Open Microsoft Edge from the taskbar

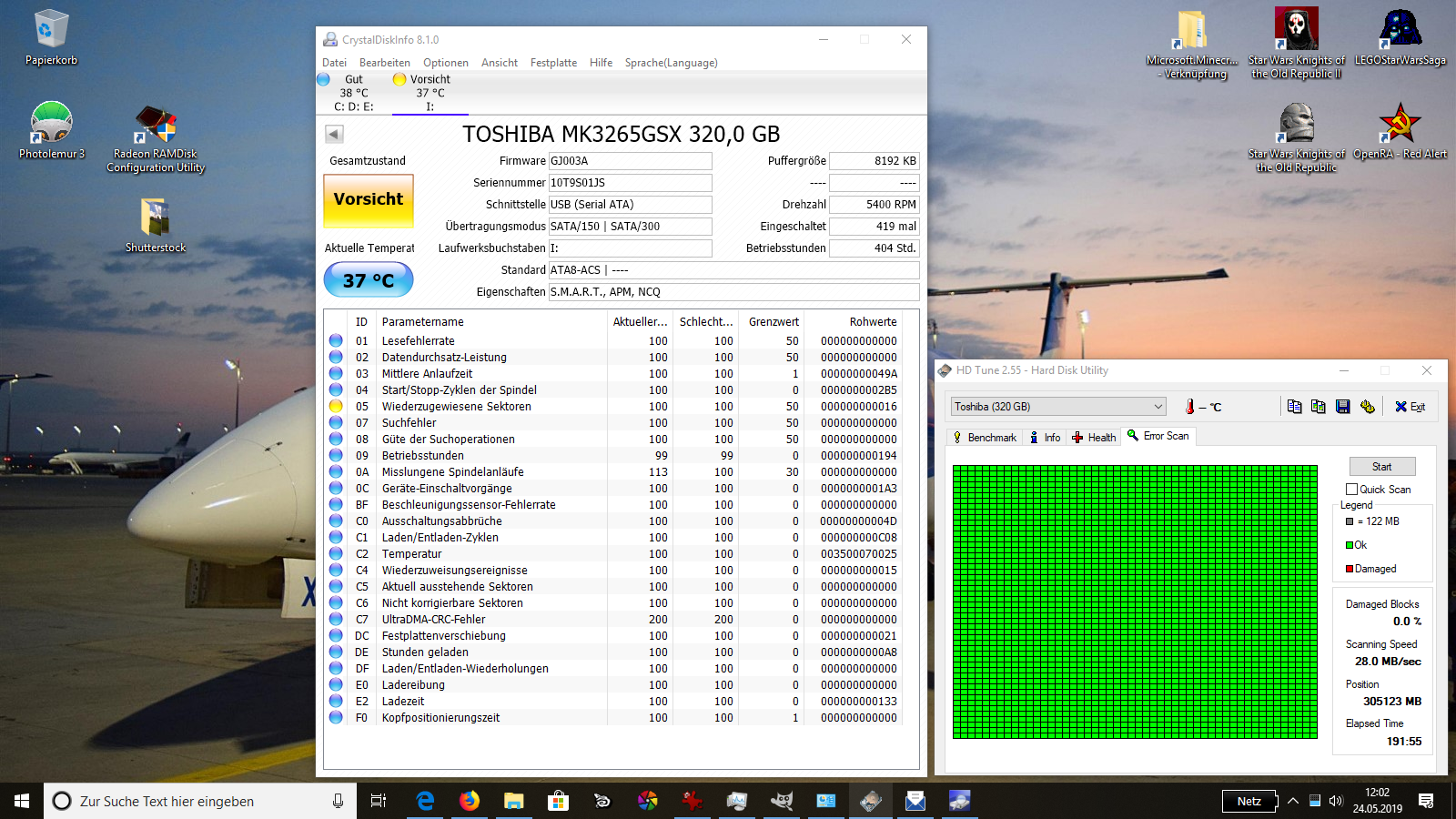click(425, 801)
